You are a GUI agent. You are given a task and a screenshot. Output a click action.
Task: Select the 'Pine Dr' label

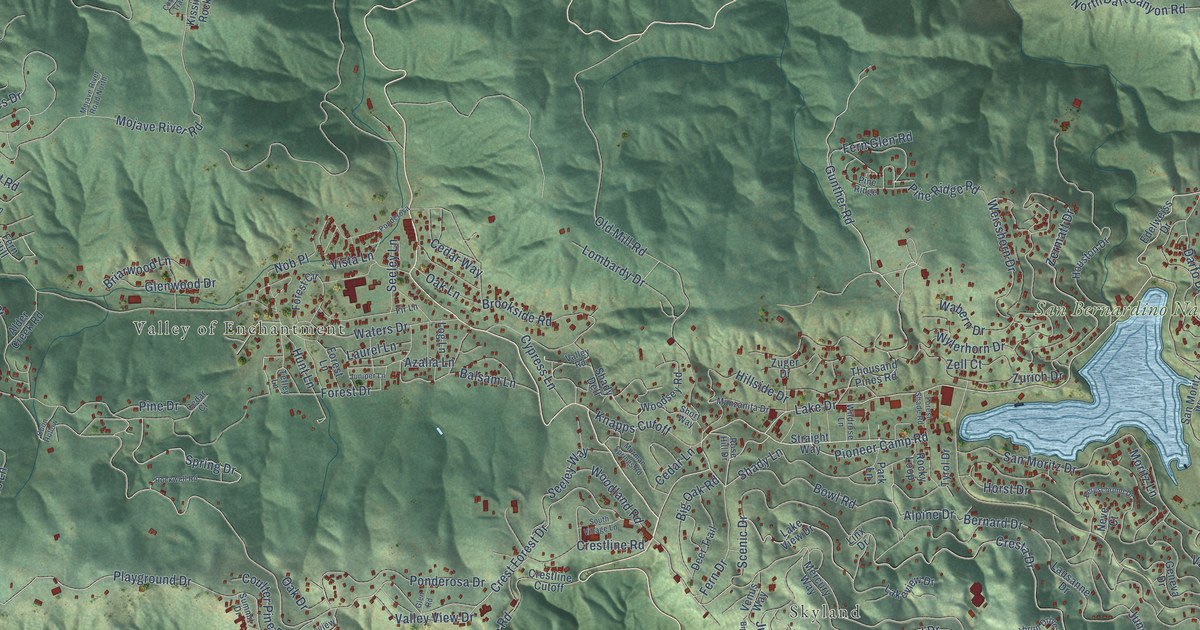pyautogui.click(x=157, y=406)
